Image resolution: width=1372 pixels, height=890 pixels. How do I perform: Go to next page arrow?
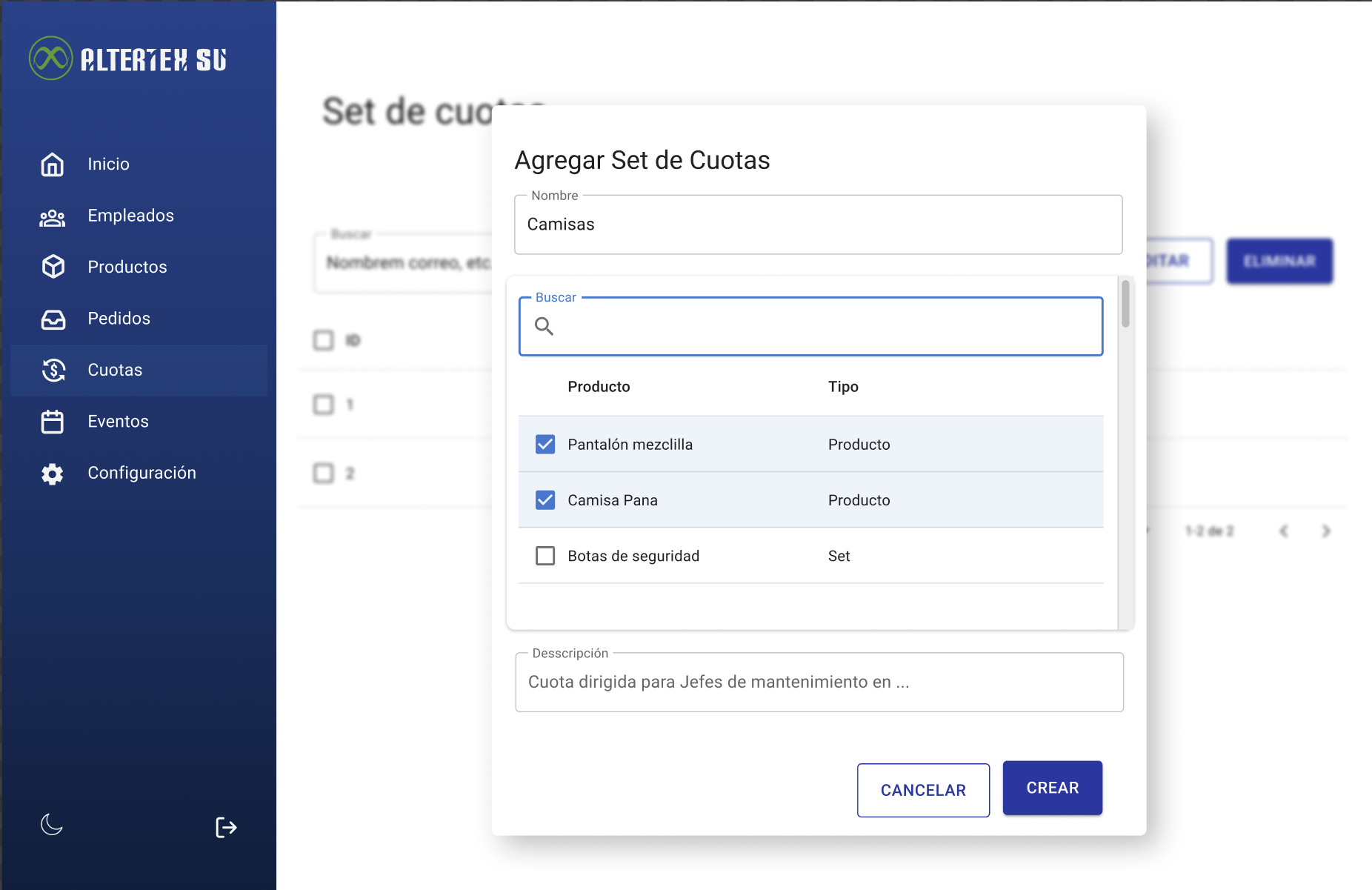pyautogui.click(x=1326, y=531)
